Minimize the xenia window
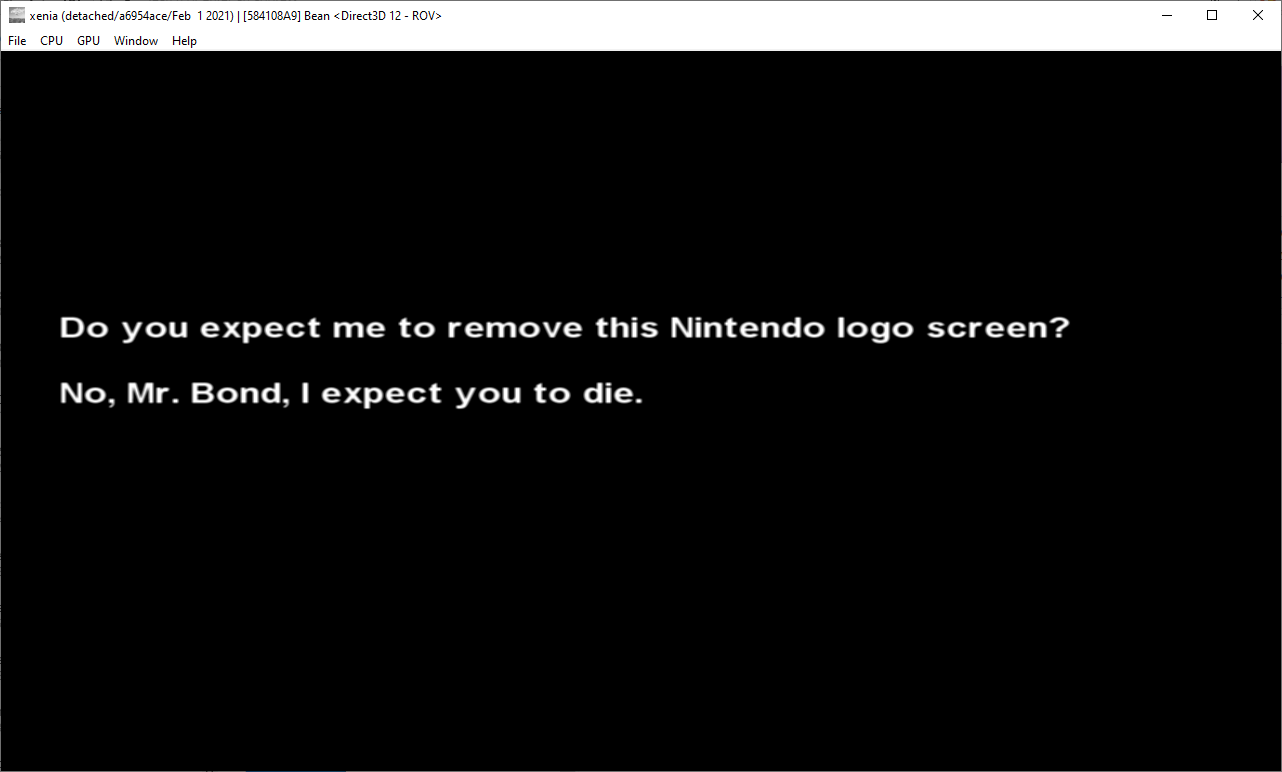Viewport: 1282px width, 772px height. [x=1166, y=15]
